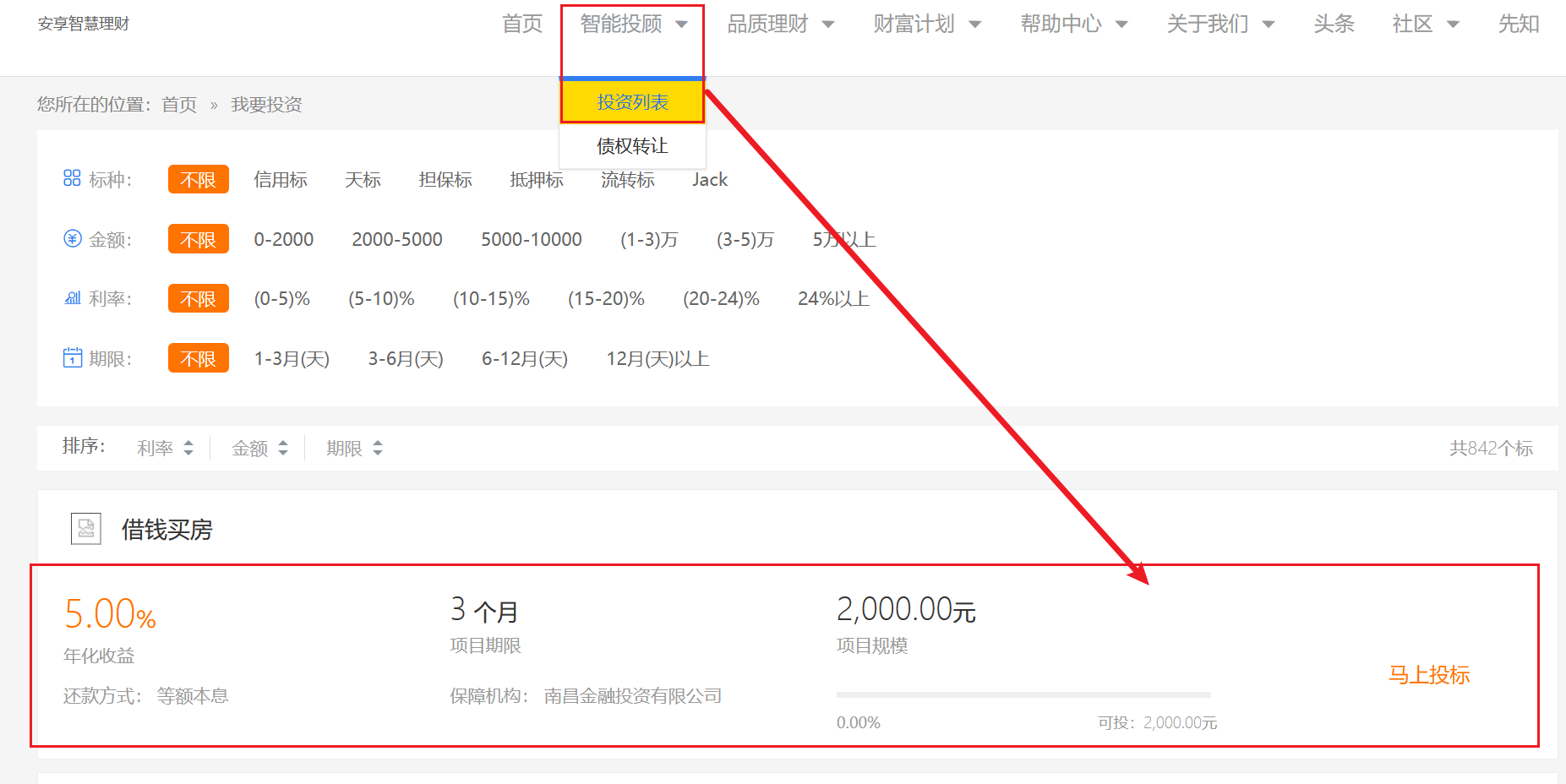Select the (5-10)% interest rate filter
The width and height of the screenshot is (1566, 784).
point(381,299)
